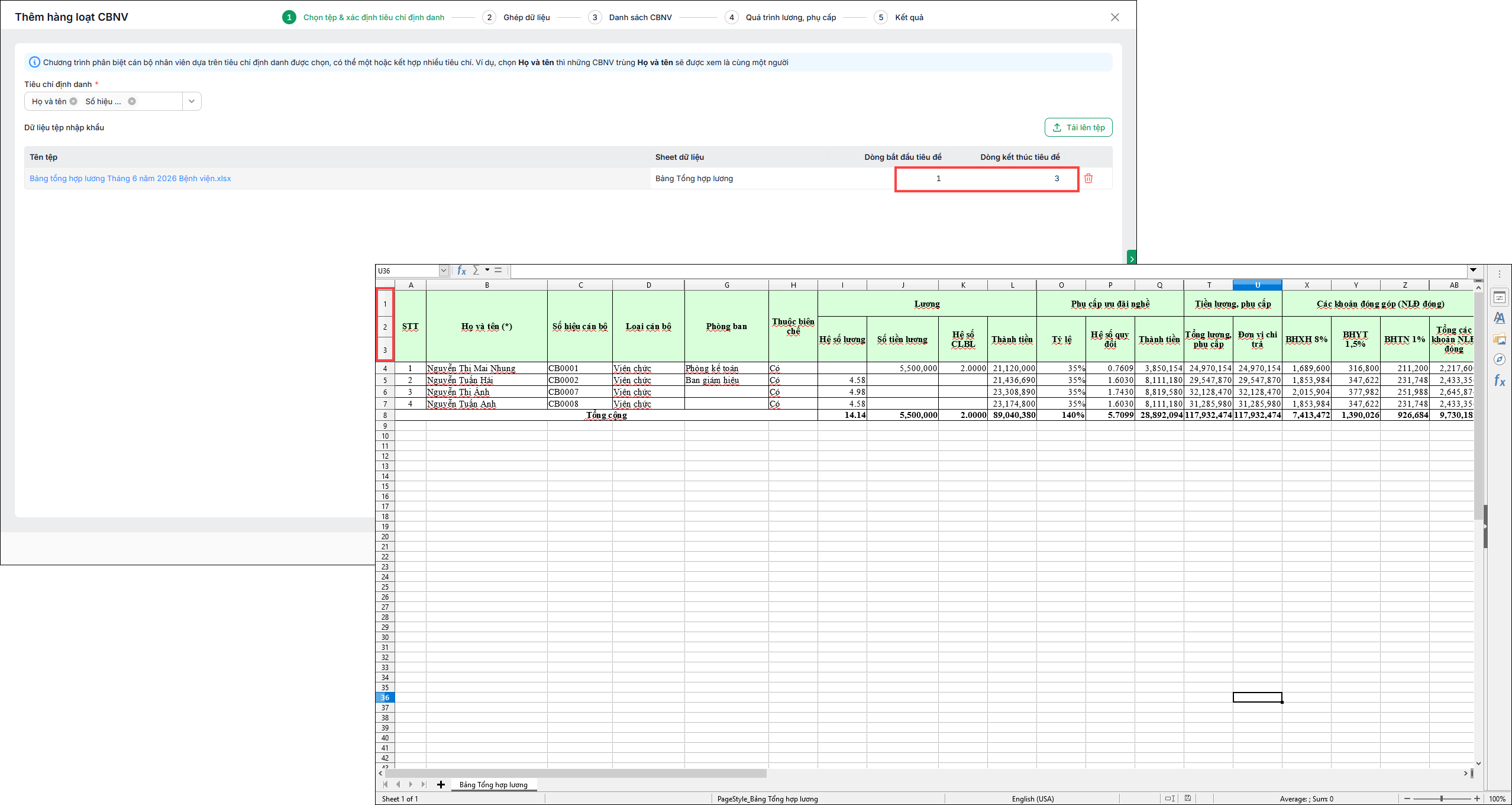1512x805 pixels.
Task: Click the 'PageStyle_Bảng Tổng hợp lương' status entry
Action: [x=767, y=798]
